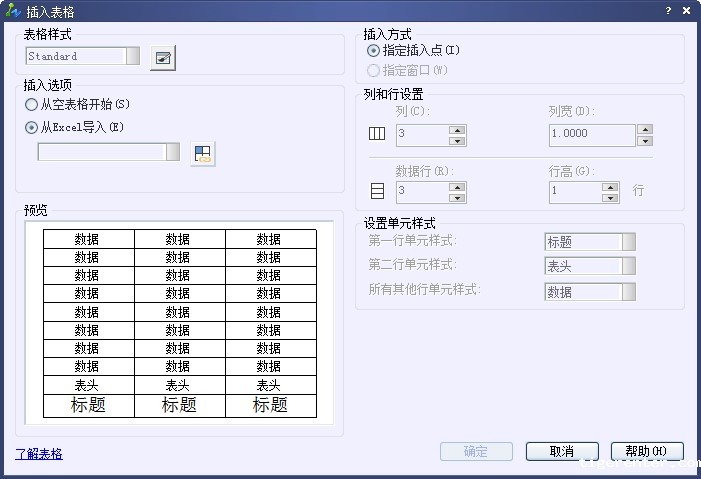Click the column width 1.0000 field

click(x=591, y=134)
